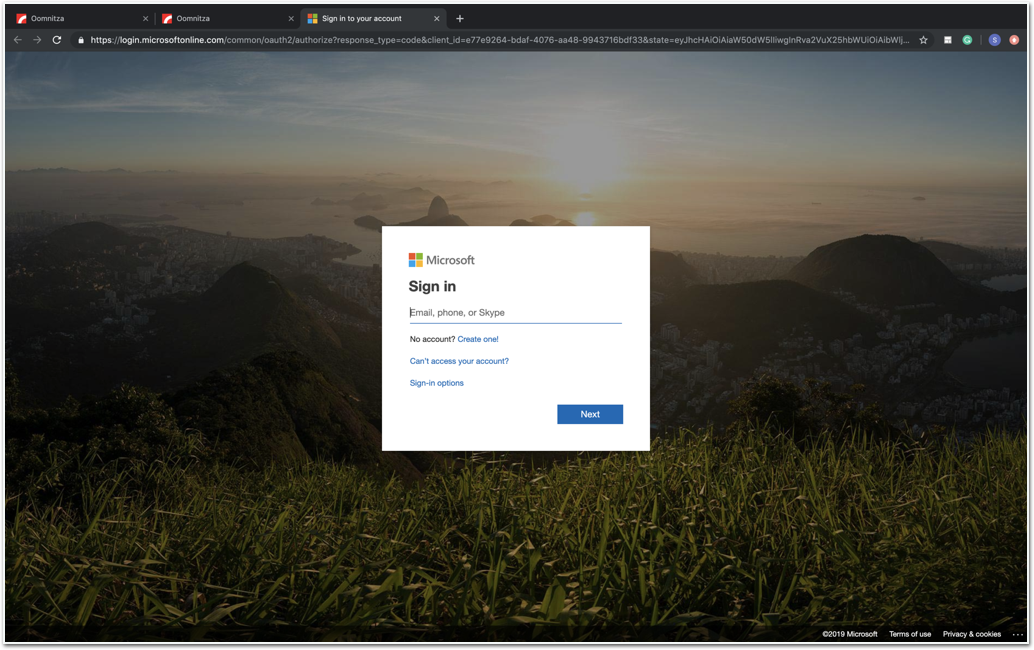Viewport: 1034px width, 650px height.
Task: Click the padlock site security icon
Action: [x=80, y=40]
